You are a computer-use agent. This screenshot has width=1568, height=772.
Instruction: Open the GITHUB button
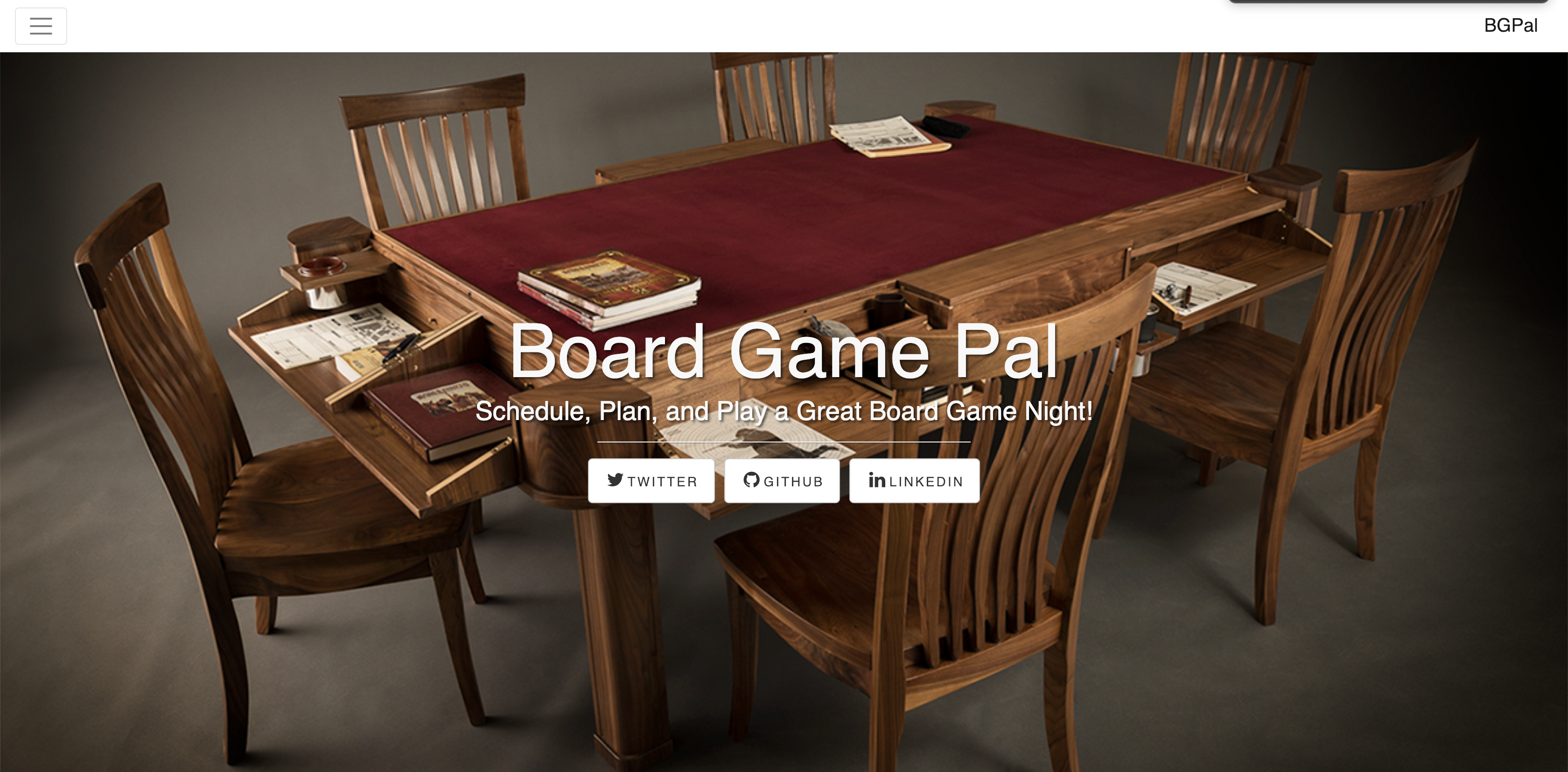[782, 481]
